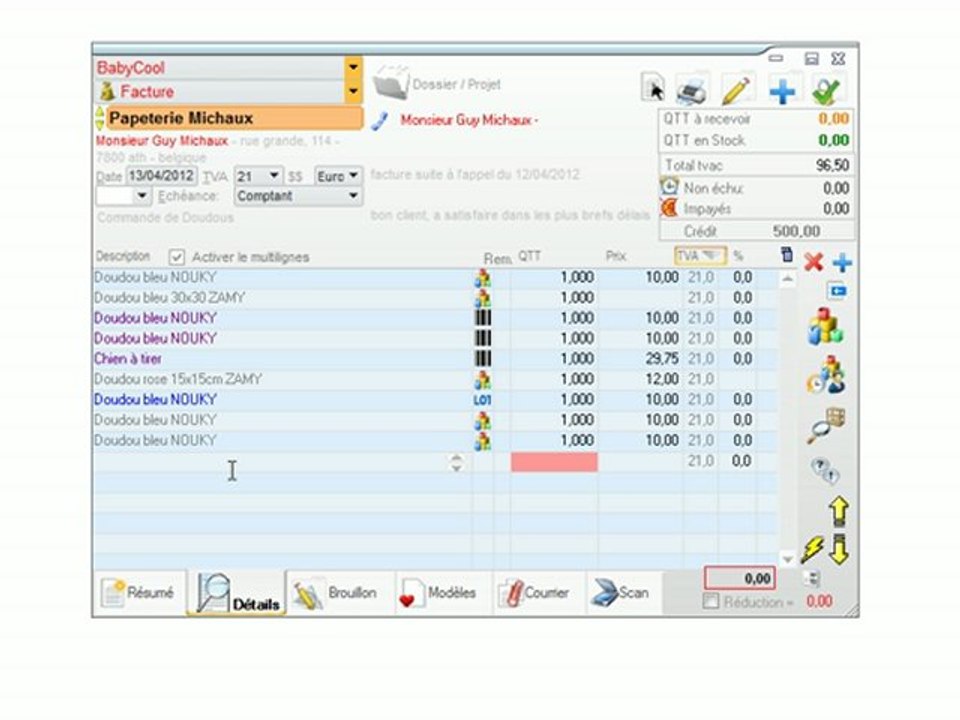
Task: Select the Doudou rose 15x15cm ZAMY row
Action: click(x=435, y=380)
